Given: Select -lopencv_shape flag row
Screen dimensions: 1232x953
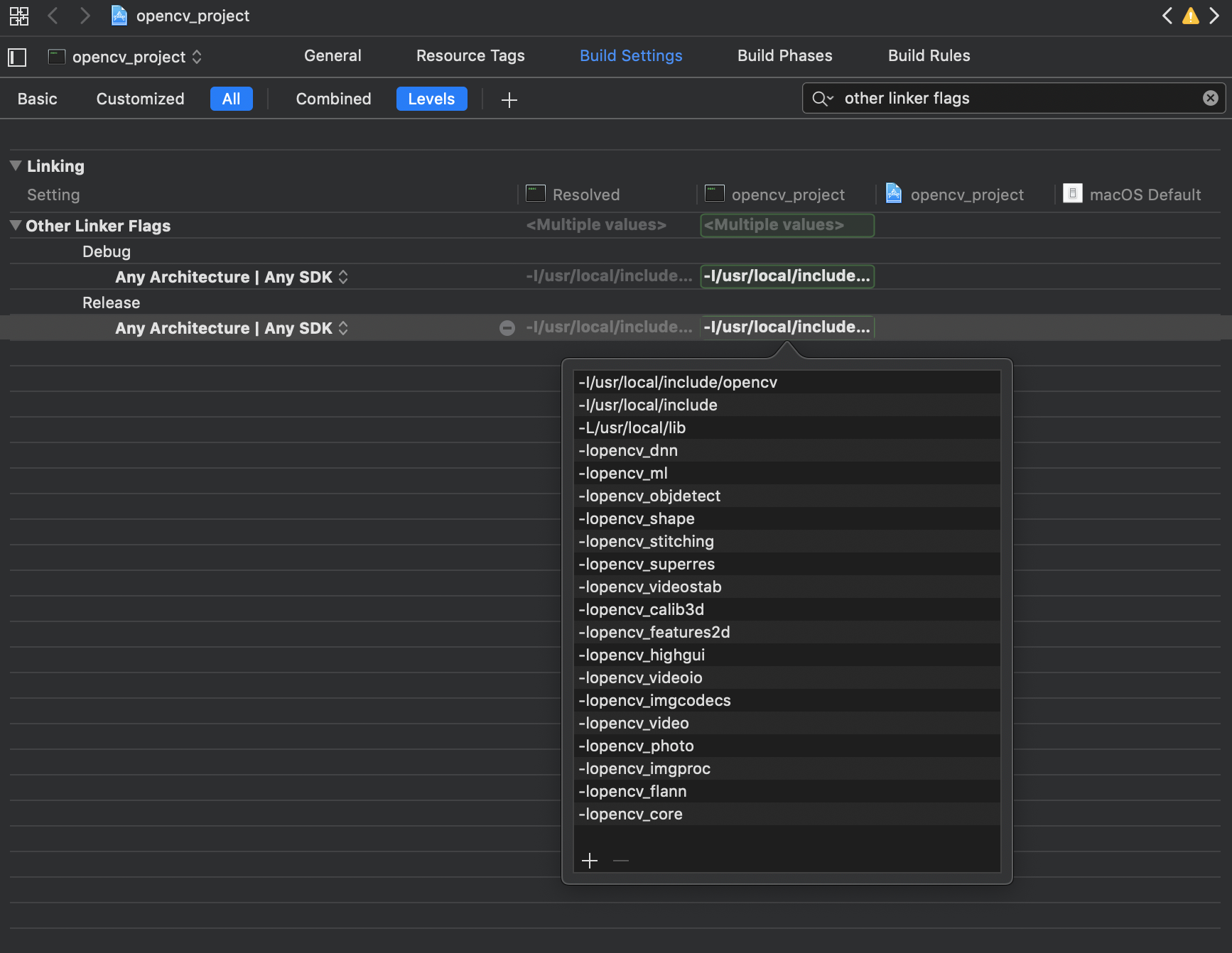Looking at the screenshot, I should [787, 518].
